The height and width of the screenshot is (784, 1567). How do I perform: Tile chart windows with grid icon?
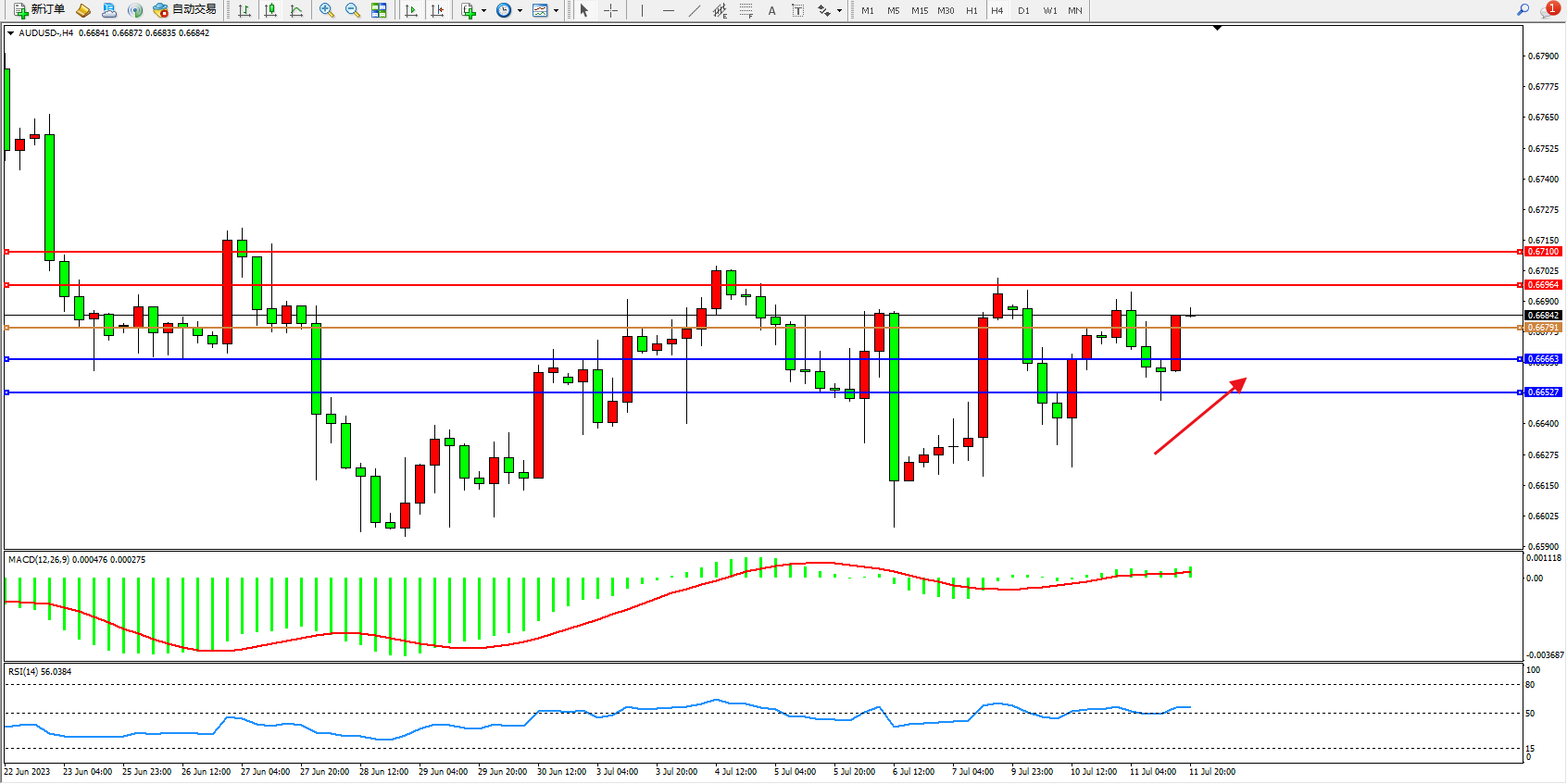(x=379, y=11)
